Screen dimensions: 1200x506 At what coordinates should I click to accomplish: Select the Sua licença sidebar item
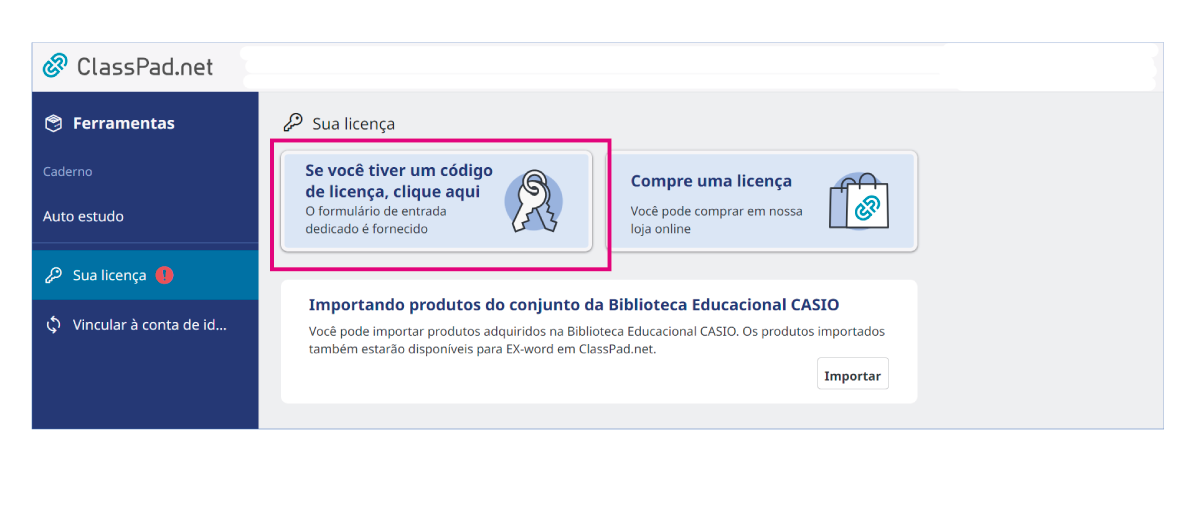click(145, 275)
